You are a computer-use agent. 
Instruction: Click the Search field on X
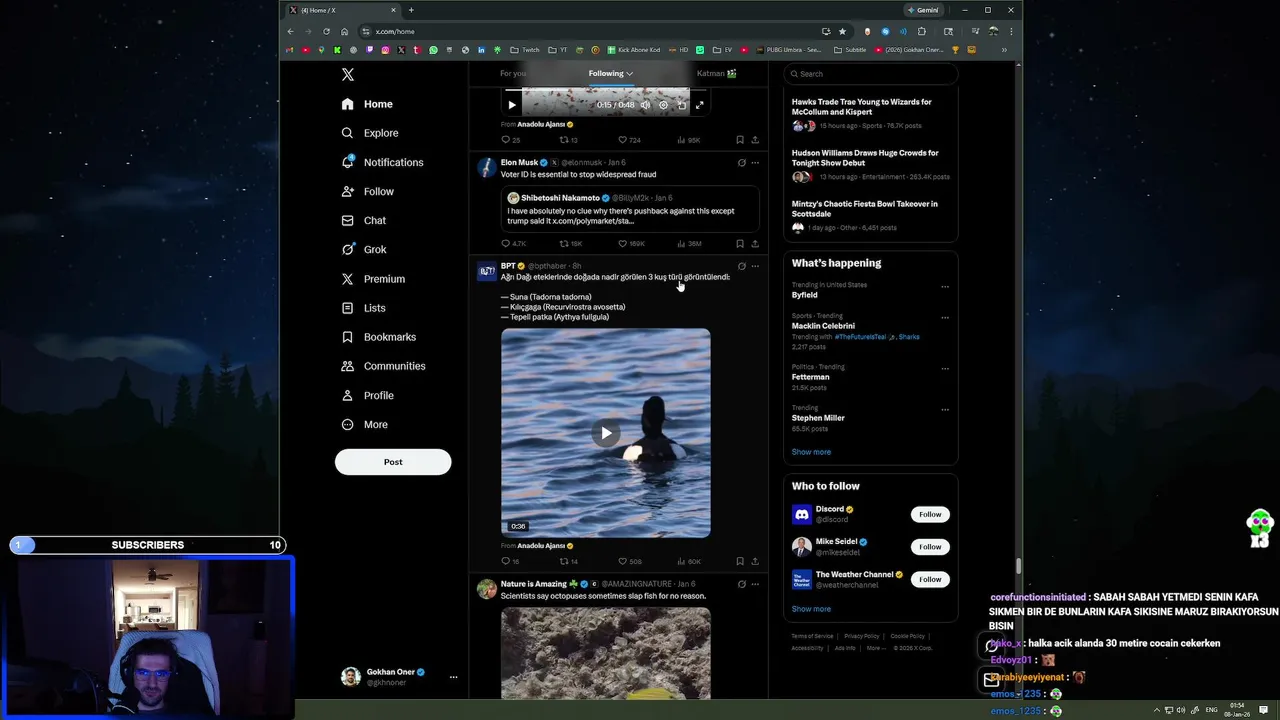tap(871, 74)
